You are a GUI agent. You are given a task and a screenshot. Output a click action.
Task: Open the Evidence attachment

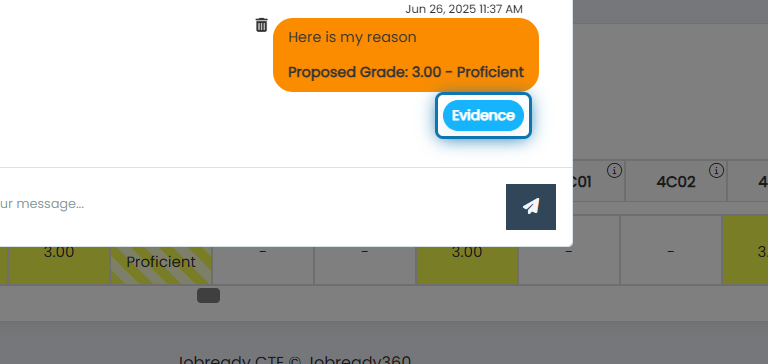point(483,116)
